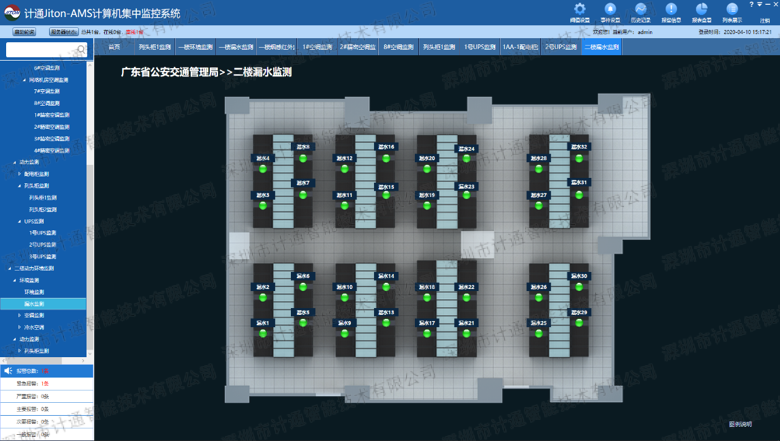Open the list display icon
The height and width of the screenshot is (441, 780).
(732, 9)
